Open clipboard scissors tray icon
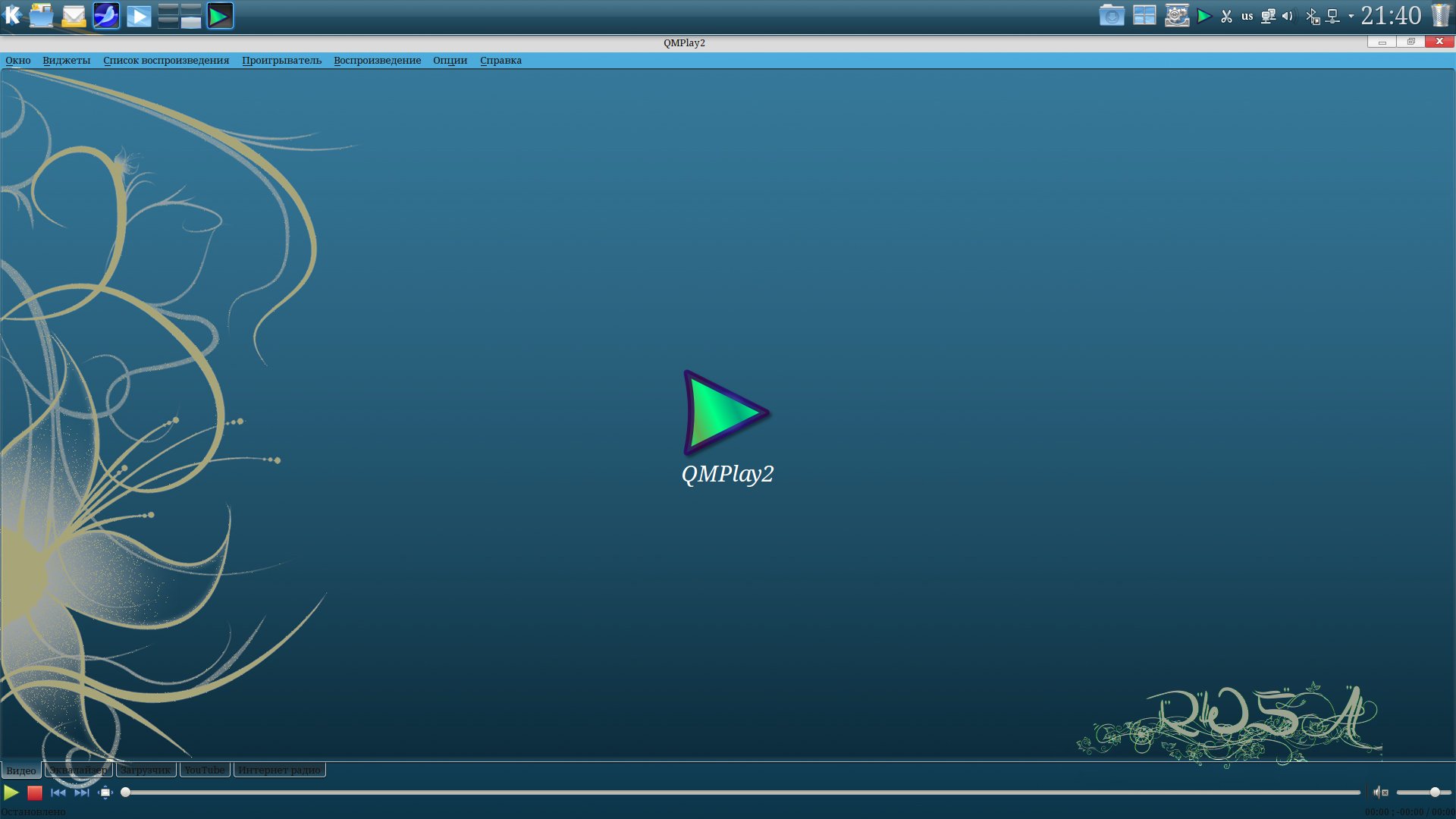The height and width of the screenshot is (819, 1456). [1226, 16]
